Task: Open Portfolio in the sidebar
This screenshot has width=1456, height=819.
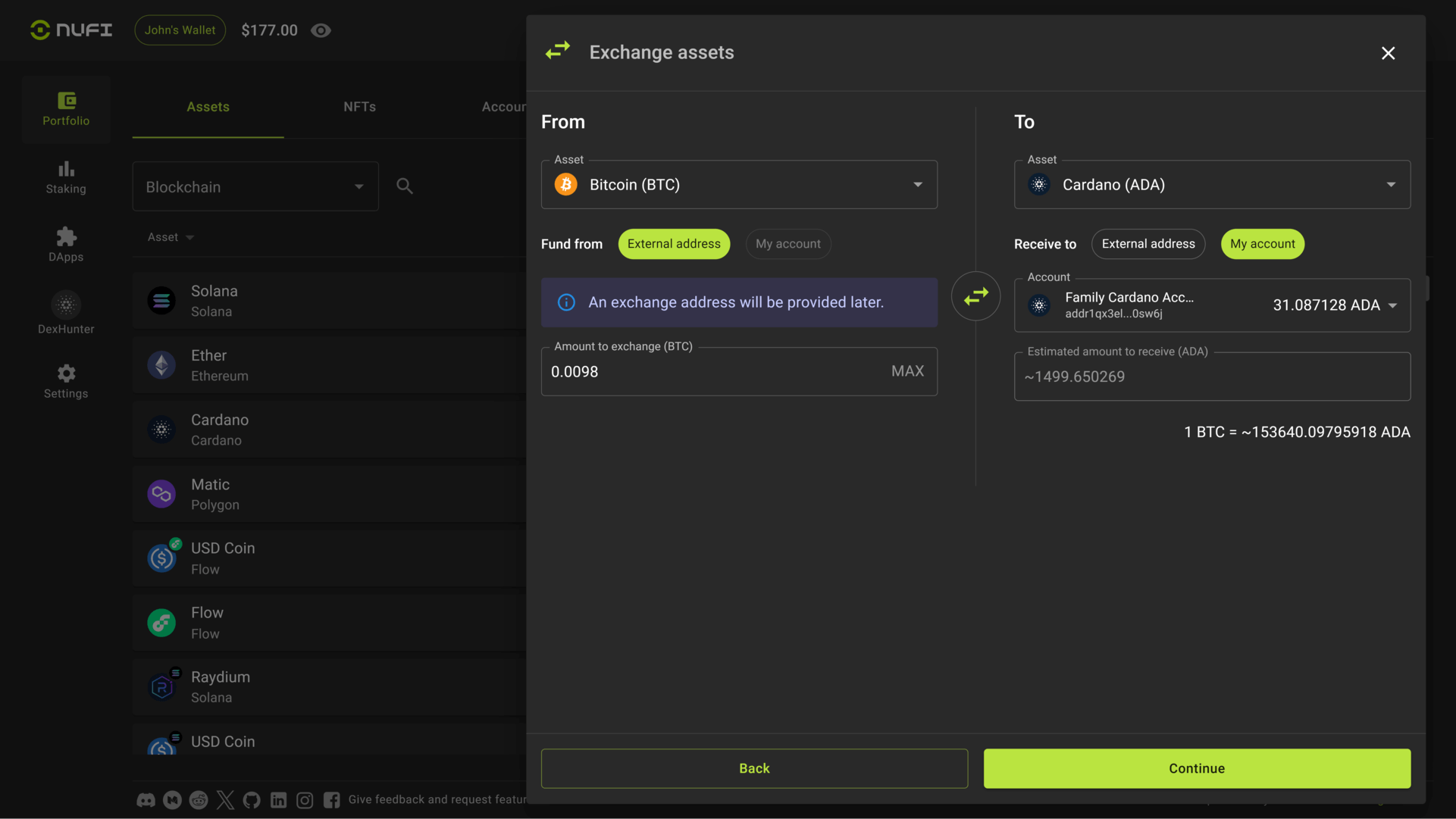Action: [x=66, y=109]
